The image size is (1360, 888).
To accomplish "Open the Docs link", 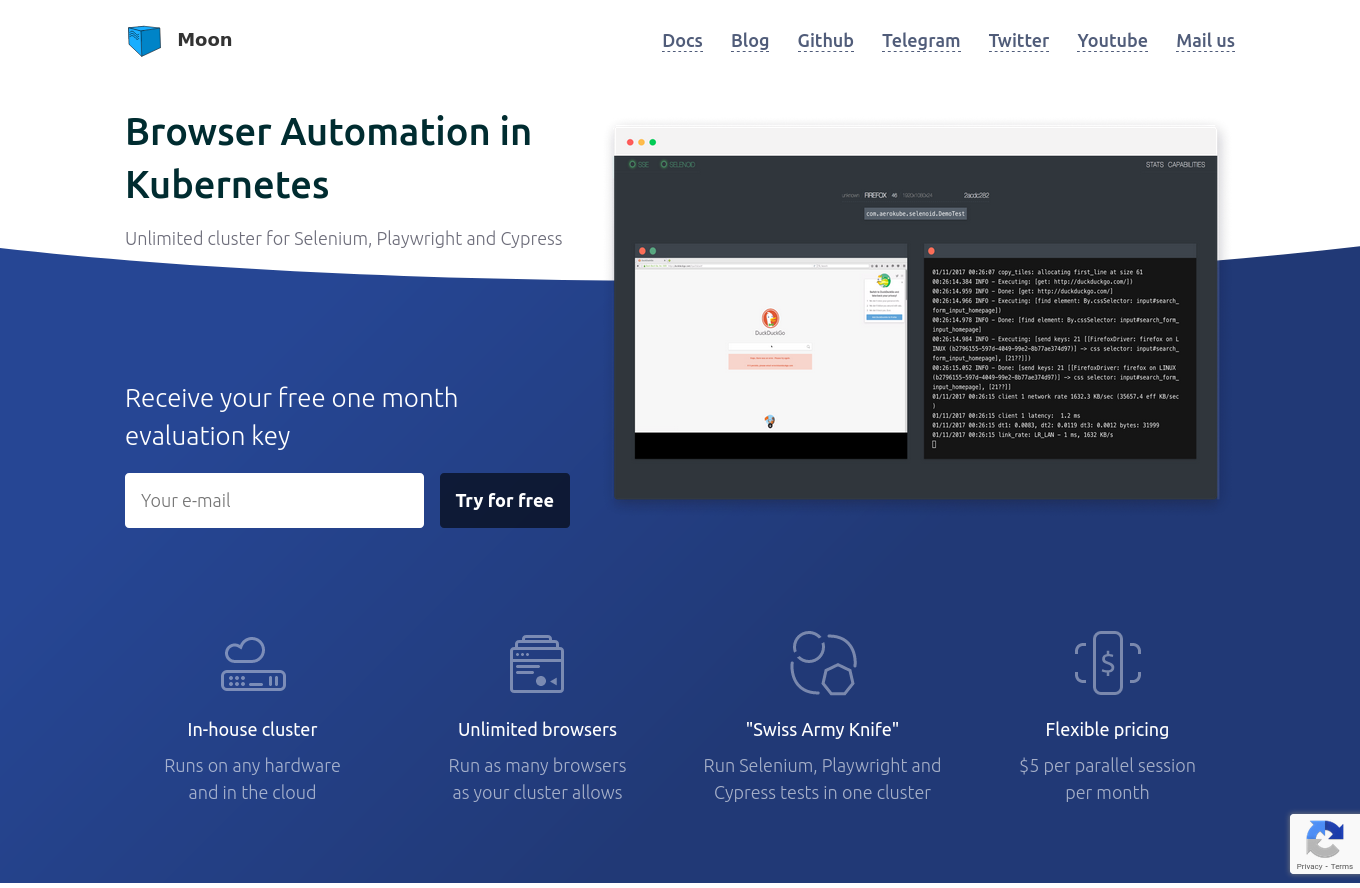I will point(682,41).
